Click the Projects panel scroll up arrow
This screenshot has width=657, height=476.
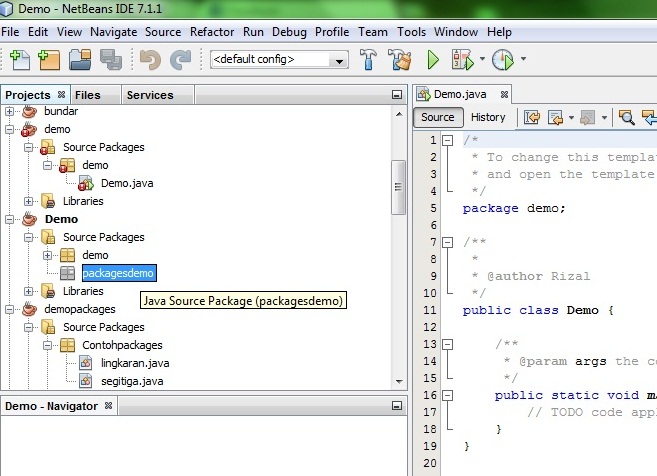point(399,114)
